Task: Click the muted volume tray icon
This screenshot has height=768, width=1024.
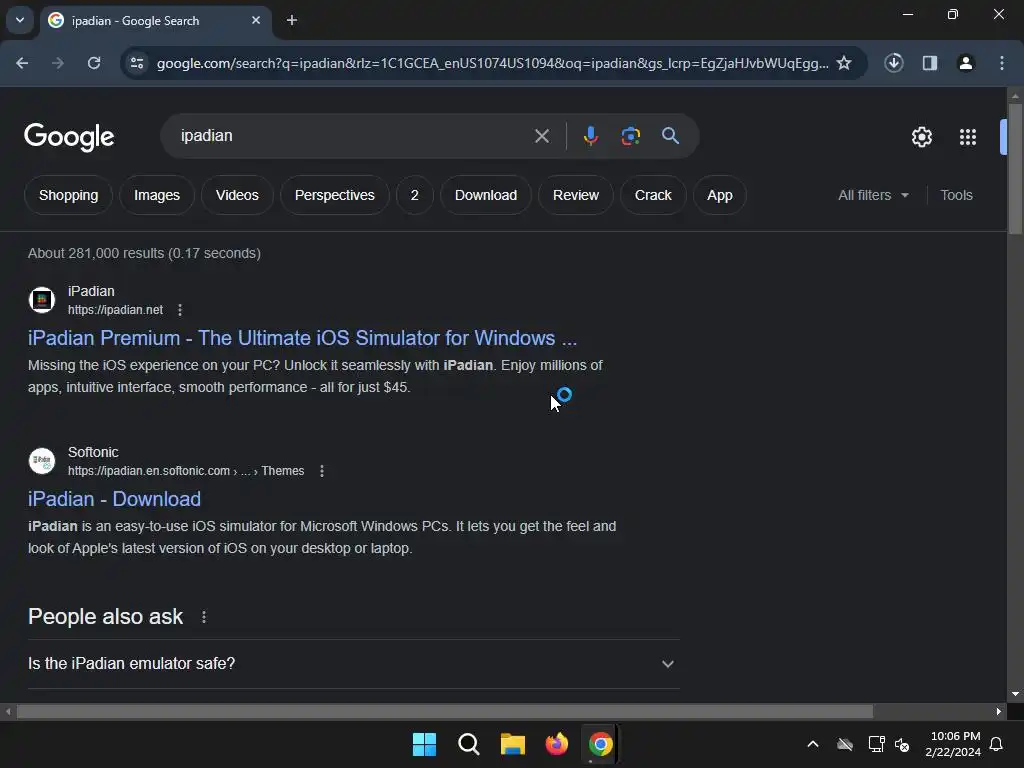Action: point(903,744)
